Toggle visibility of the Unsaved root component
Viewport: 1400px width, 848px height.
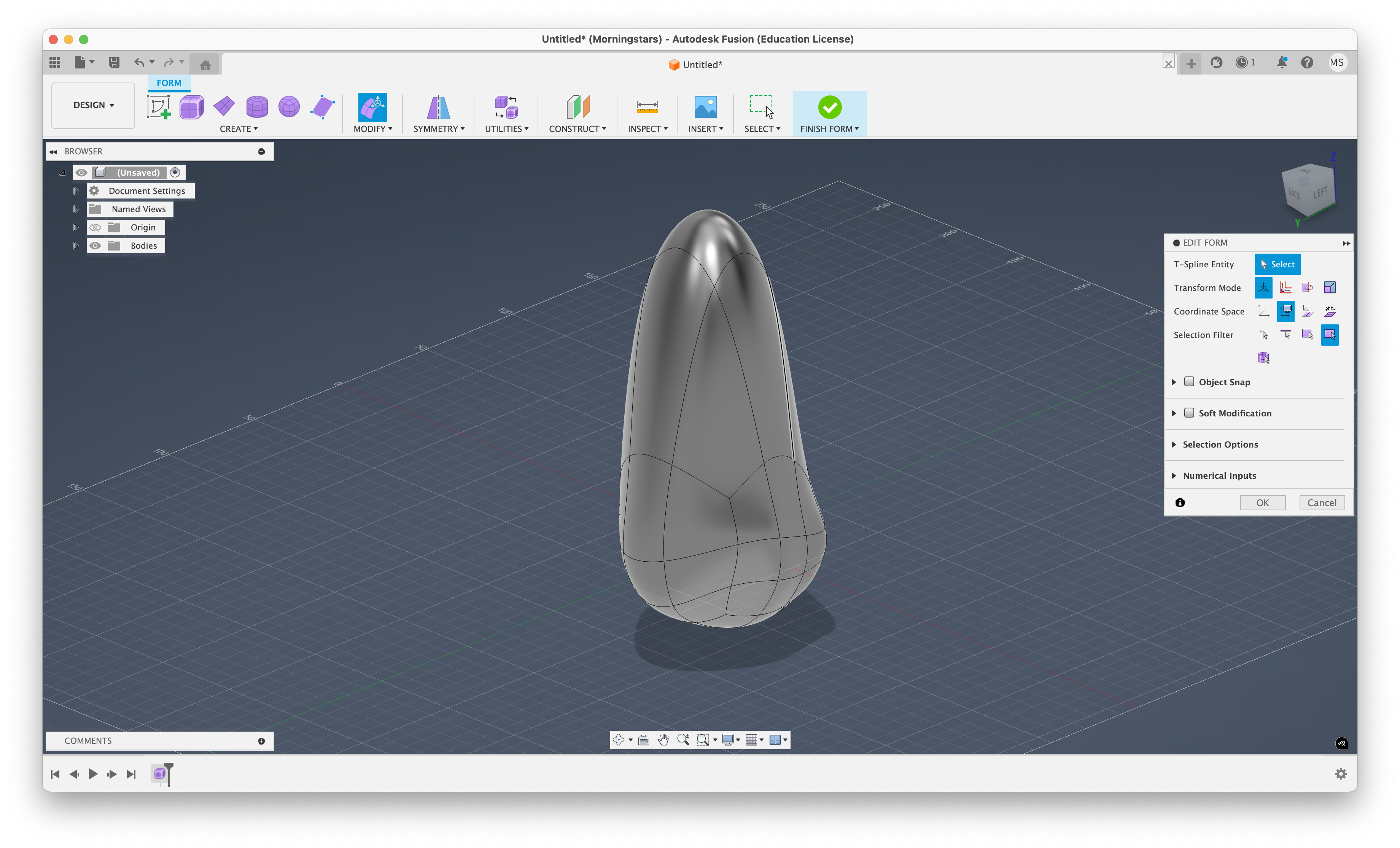click(81, 172)
